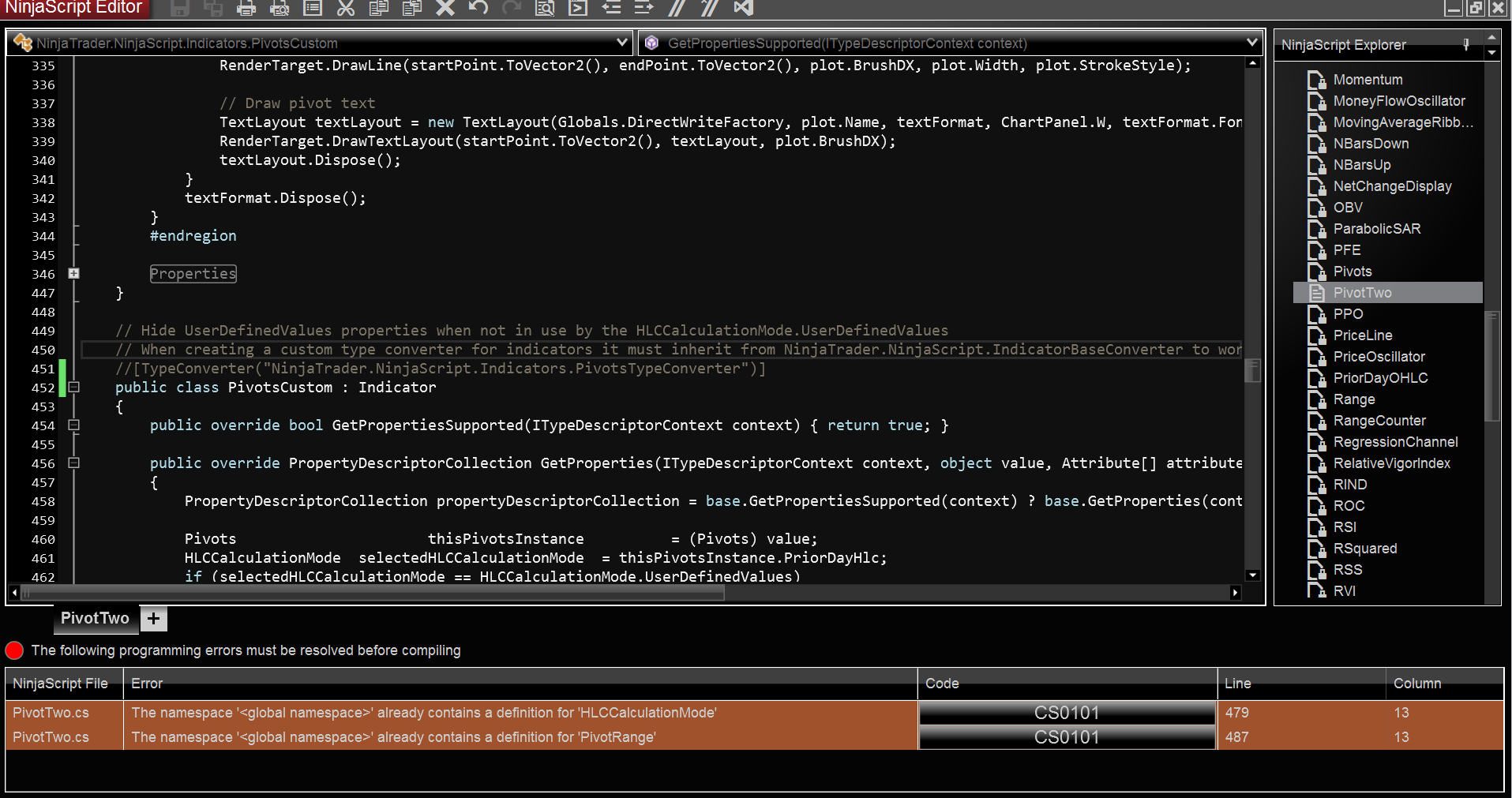Cut the selection with the scissors icon

coord(346,9)
